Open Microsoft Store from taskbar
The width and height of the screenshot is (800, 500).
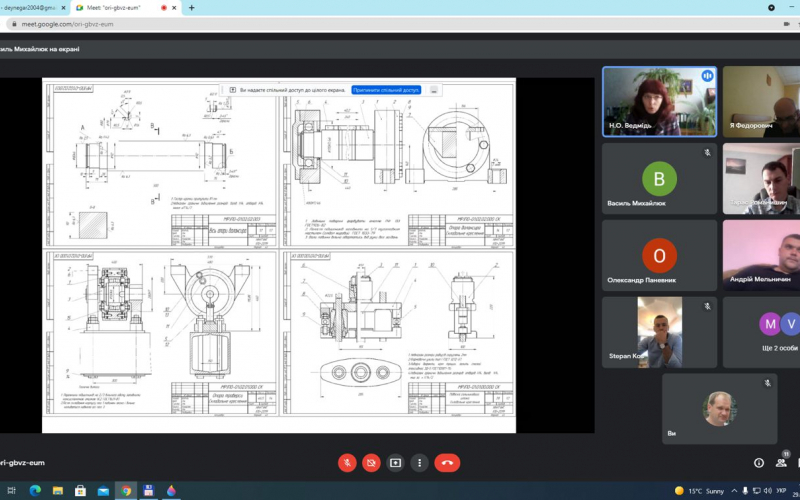click(80, 491)
